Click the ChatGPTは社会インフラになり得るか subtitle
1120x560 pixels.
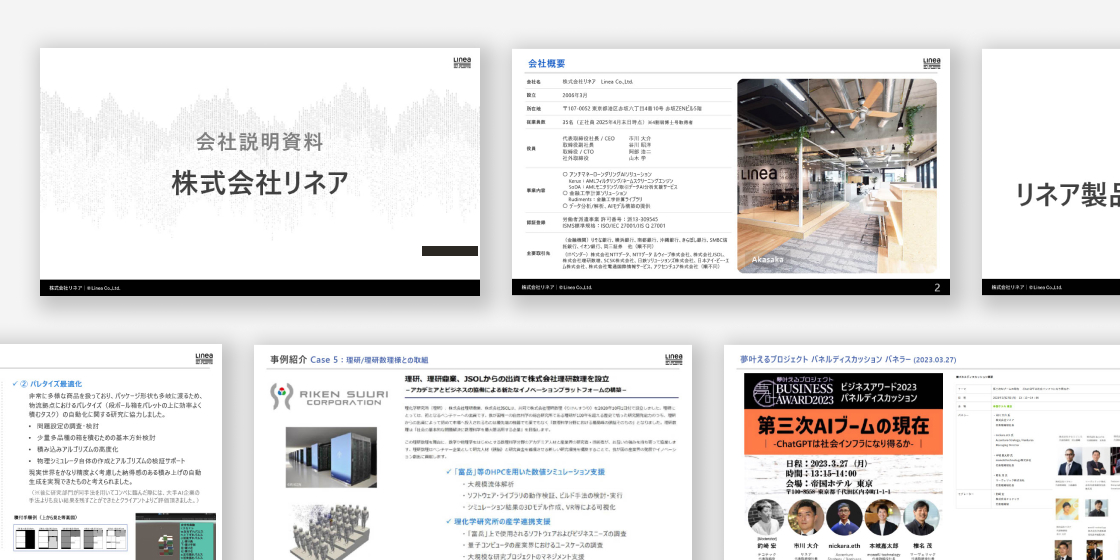coord(843,445)
